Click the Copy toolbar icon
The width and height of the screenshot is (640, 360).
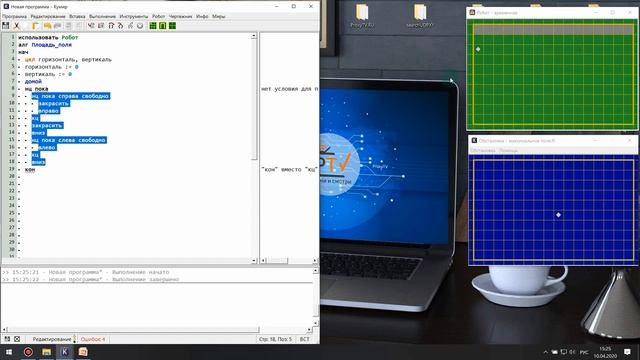coord(26,26)
